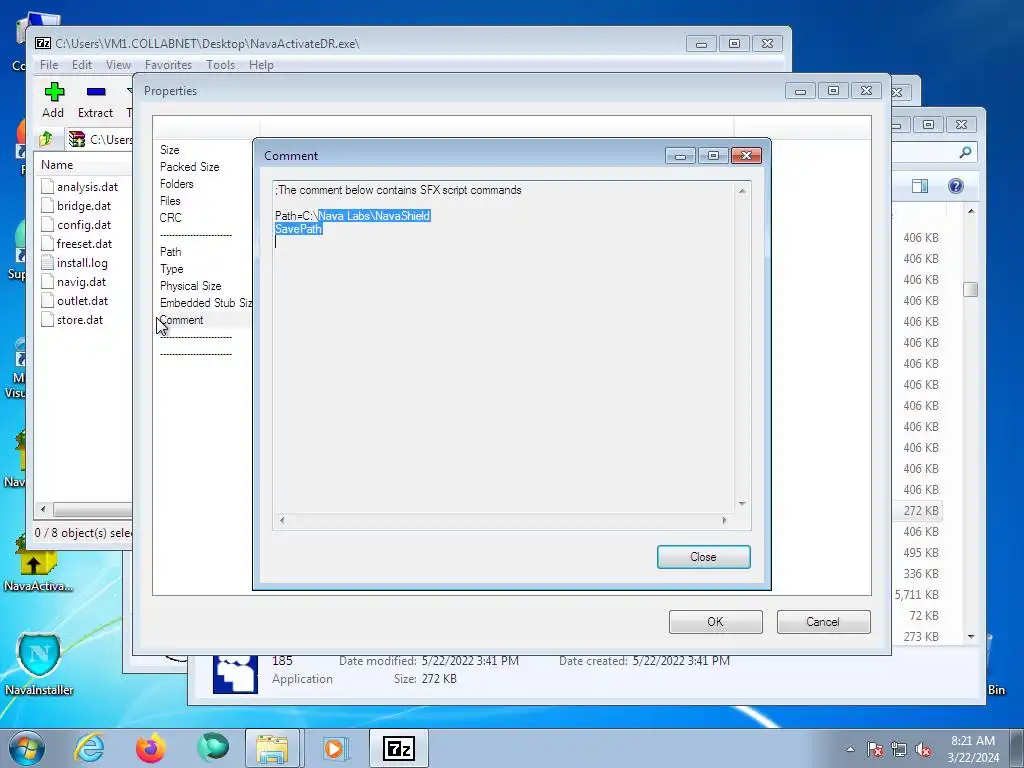Launch Firefox from the taskbar
1024x768 pixels.
click(x=151, y=748)
